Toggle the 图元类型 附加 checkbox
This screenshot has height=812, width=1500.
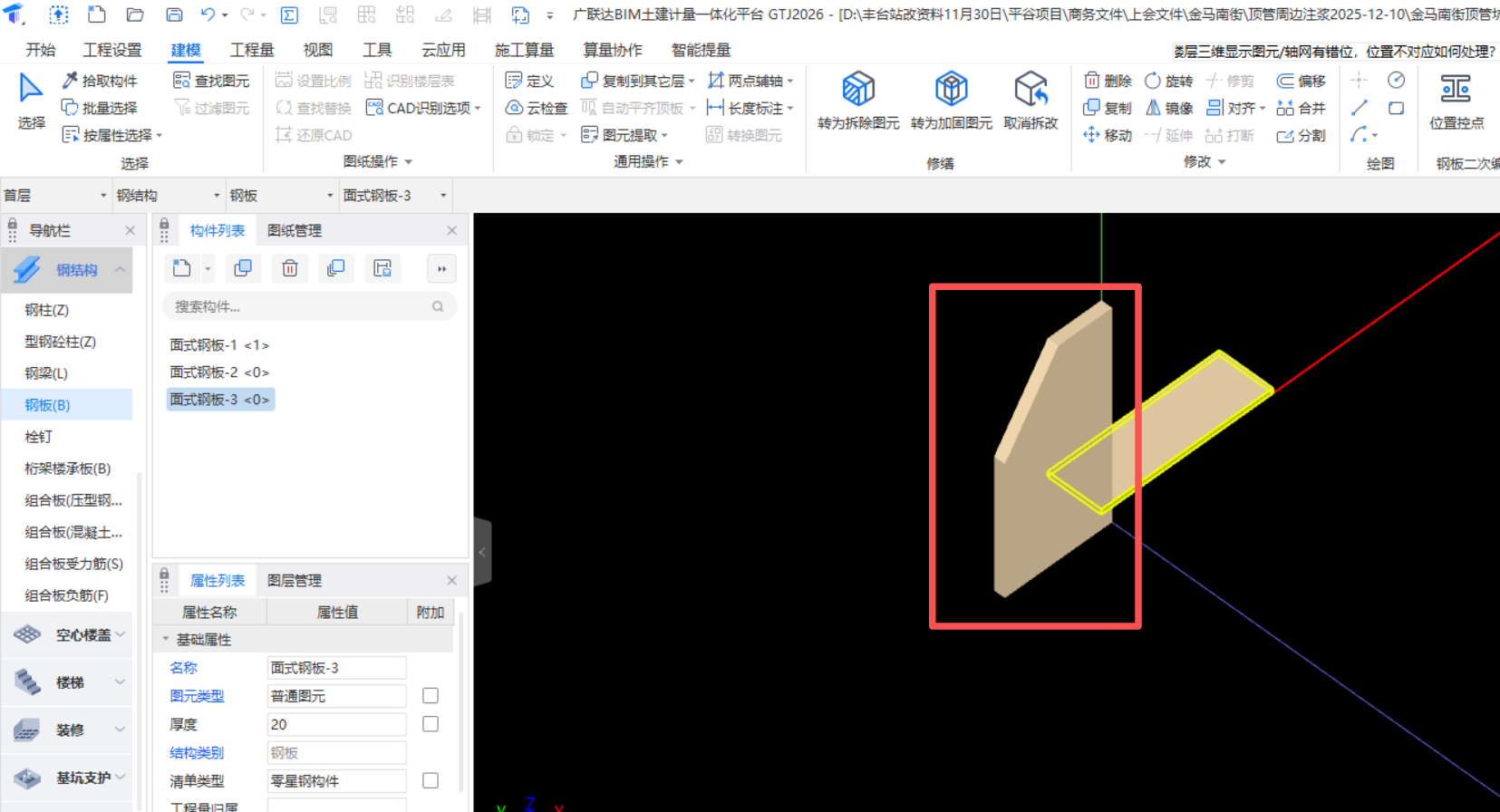[x=431, y=695]
